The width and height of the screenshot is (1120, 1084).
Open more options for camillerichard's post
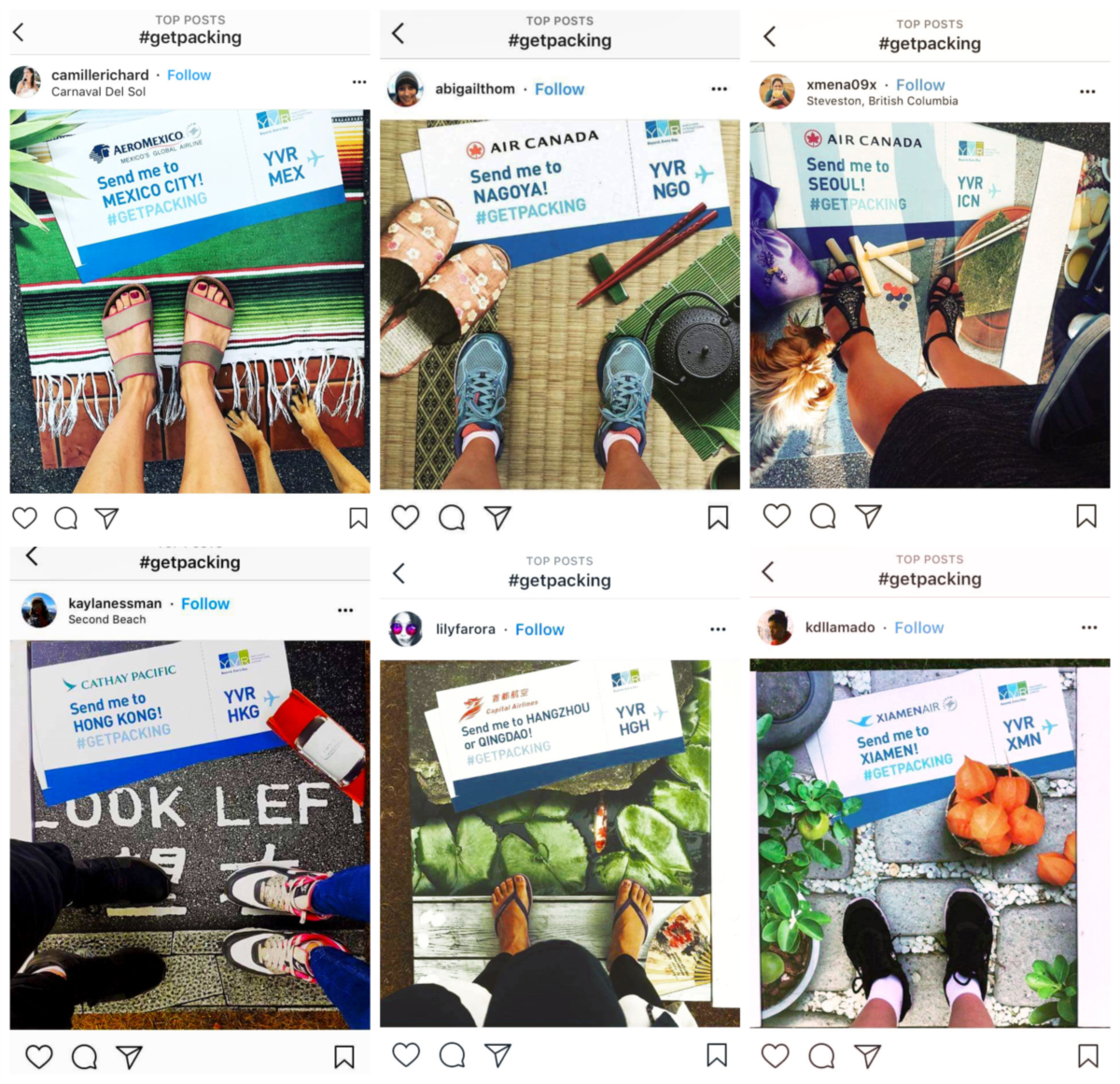[x=359, y=82]
